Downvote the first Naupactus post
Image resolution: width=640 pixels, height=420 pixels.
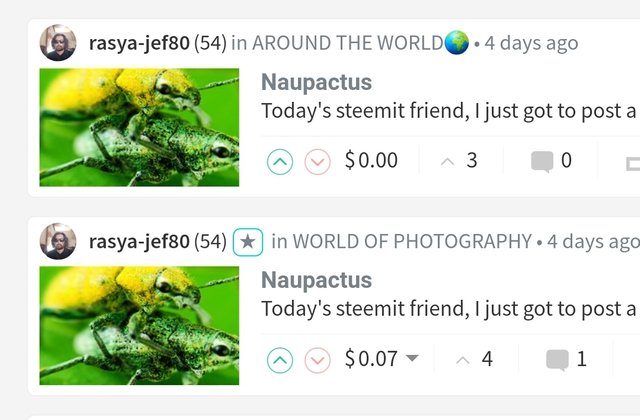click(318, 162)
